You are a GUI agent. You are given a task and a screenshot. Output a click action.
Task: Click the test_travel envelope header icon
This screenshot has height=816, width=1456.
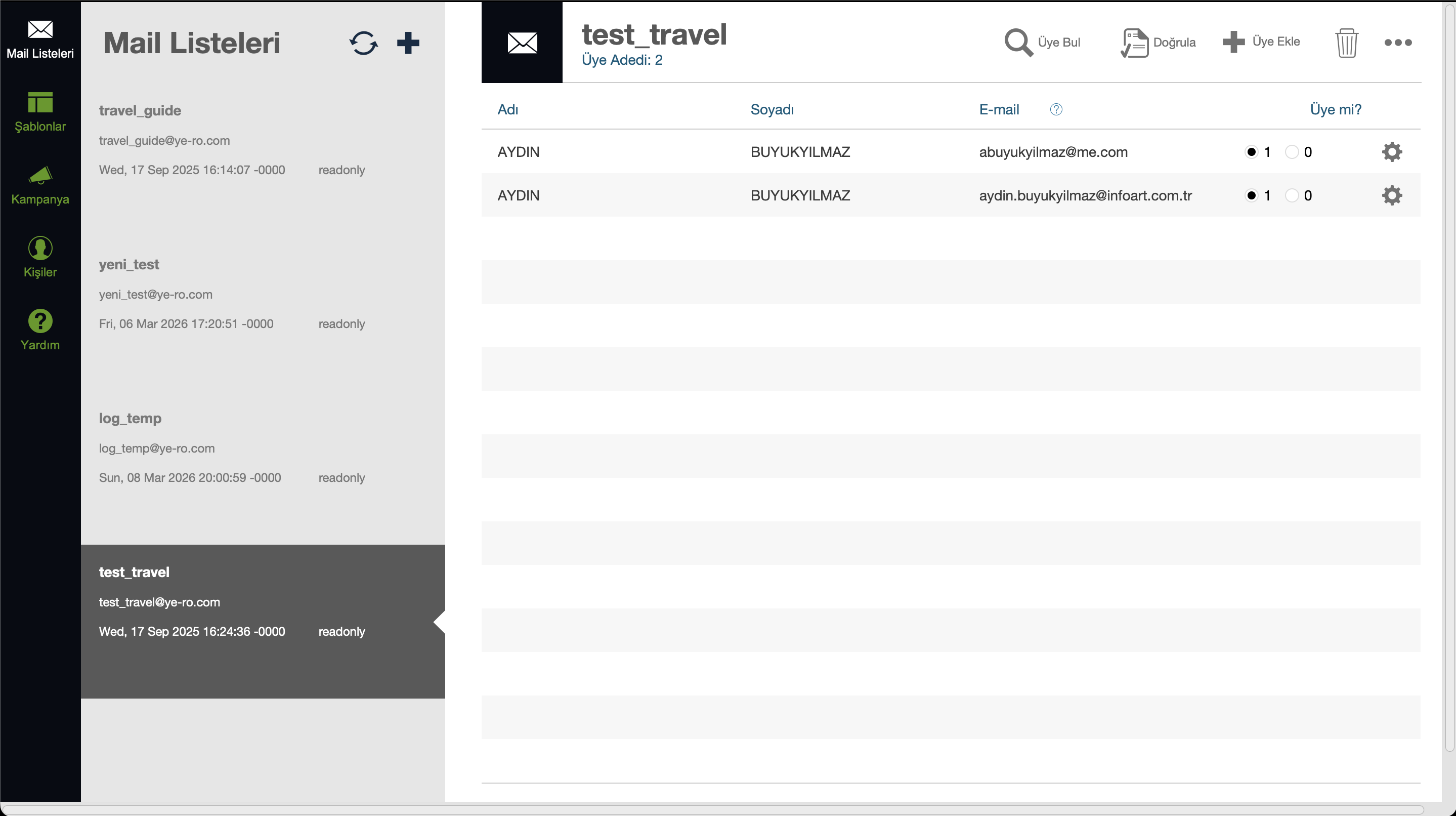(522, 43)
